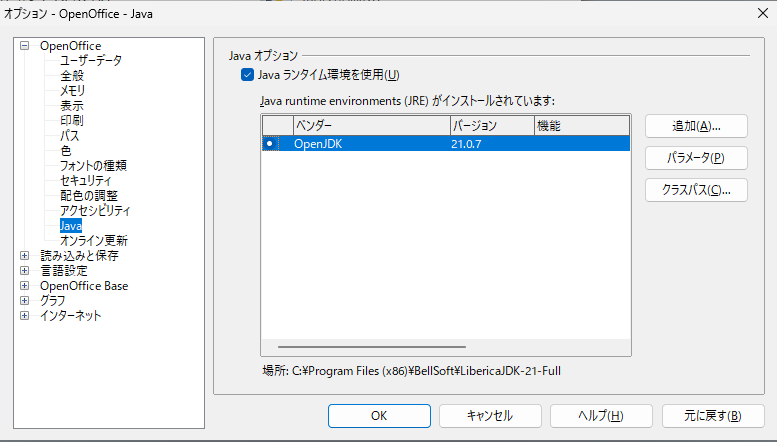Click the 追加(A)... button
This screenshot has width=777, height=442.
(x=696, y=126)
